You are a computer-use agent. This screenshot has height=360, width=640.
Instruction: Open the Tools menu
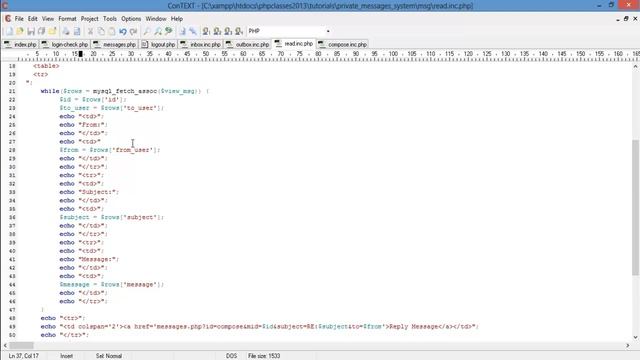(110, 19)
